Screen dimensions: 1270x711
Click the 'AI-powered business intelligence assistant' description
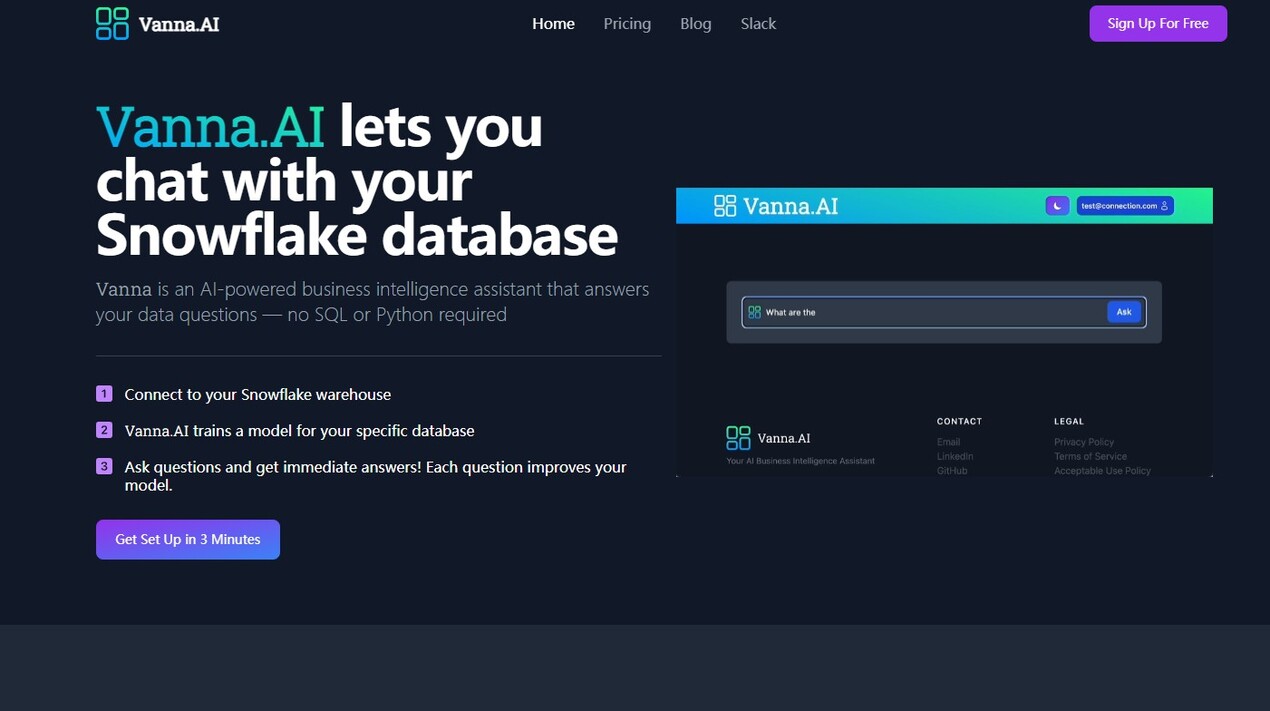point(373,302)
